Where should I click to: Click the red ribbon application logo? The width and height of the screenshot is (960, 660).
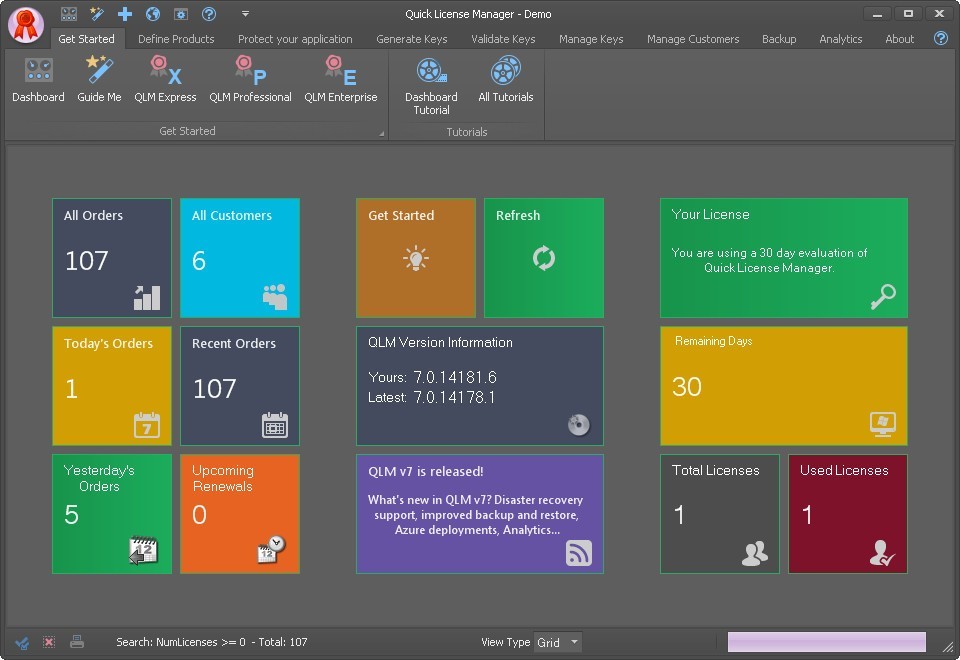pos(26,24)
